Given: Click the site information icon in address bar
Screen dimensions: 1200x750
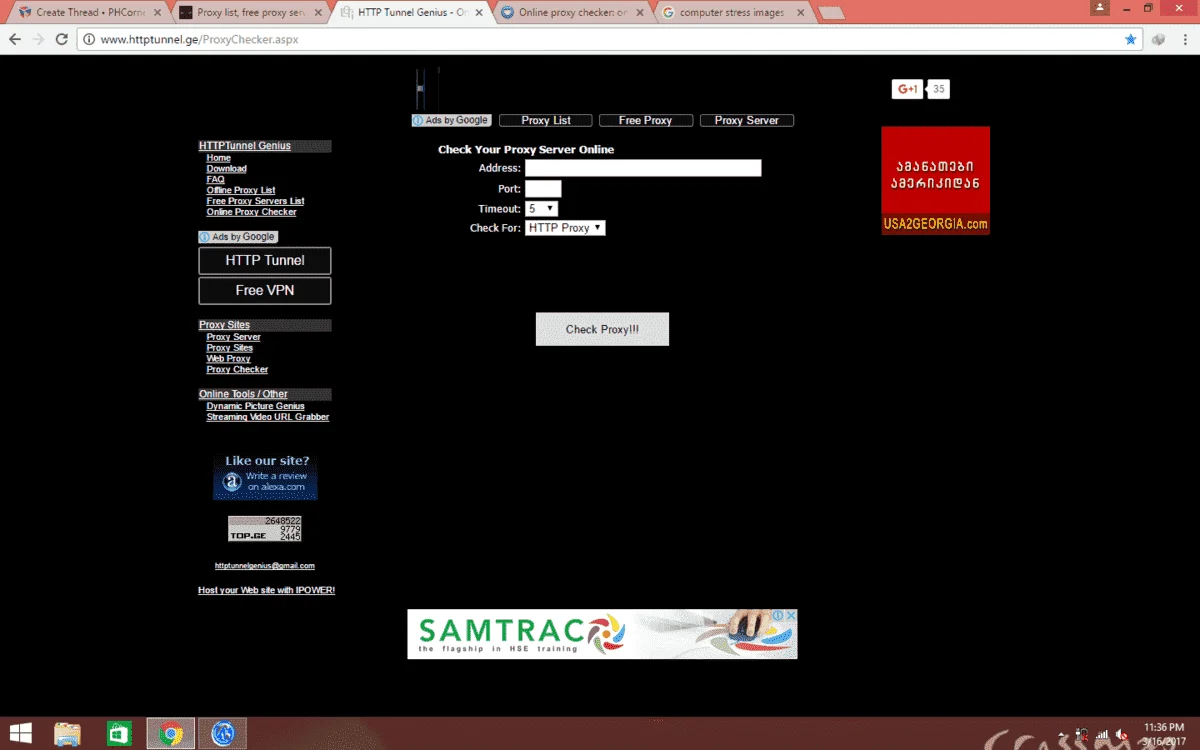Looking at the screenshot, I should (x=88, y=39).
